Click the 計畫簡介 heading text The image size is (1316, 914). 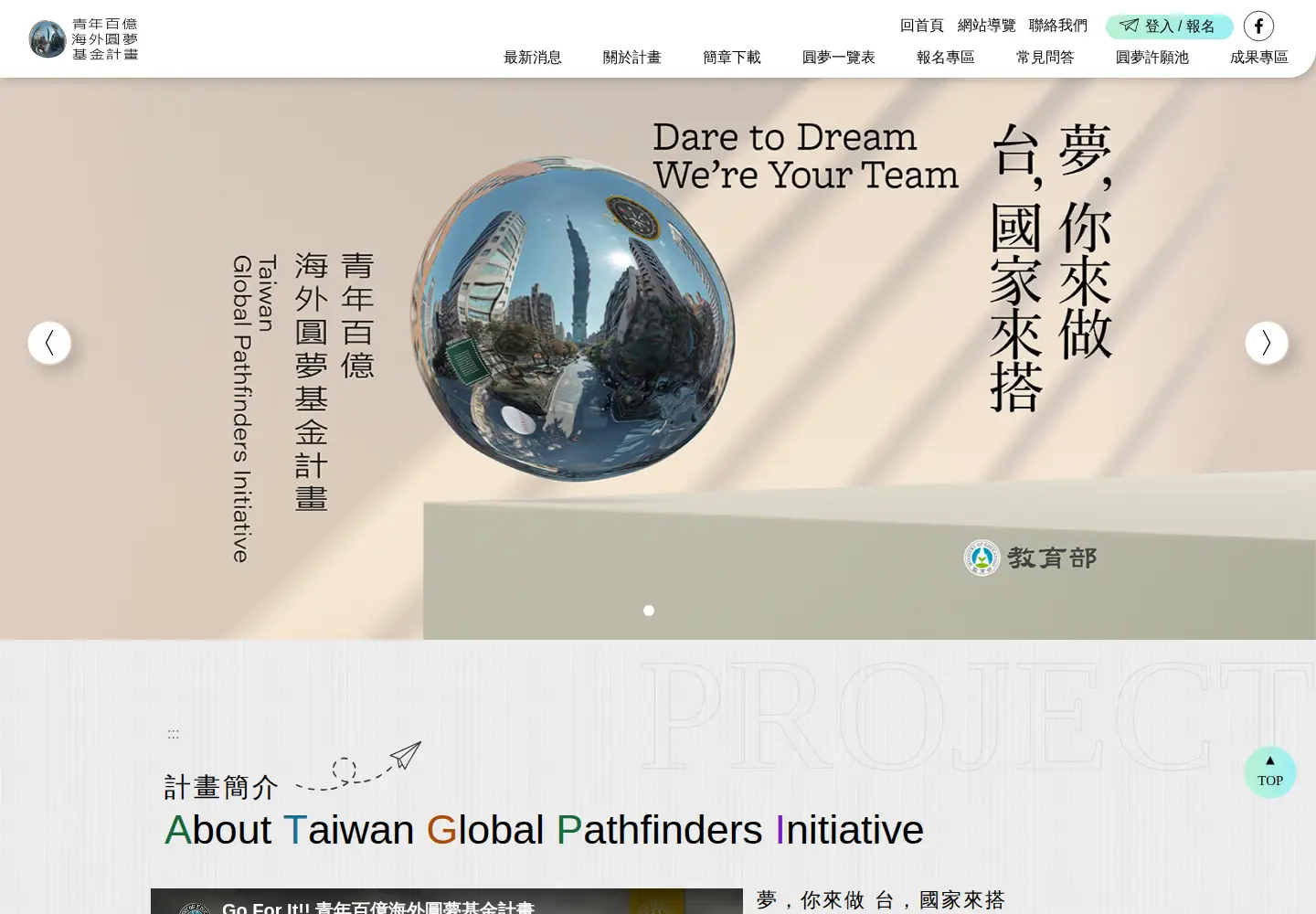pyautogui.click(x=221, y=787)
